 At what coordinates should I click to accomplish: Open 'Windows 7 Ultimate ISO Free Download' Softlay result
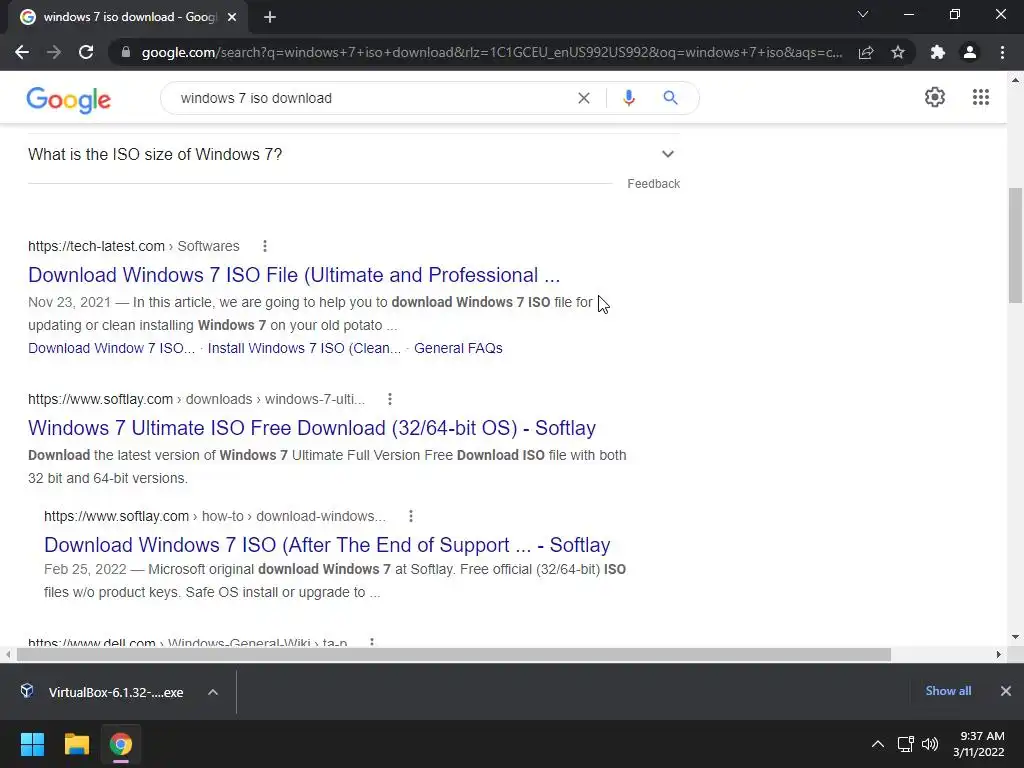pos(312,428)
